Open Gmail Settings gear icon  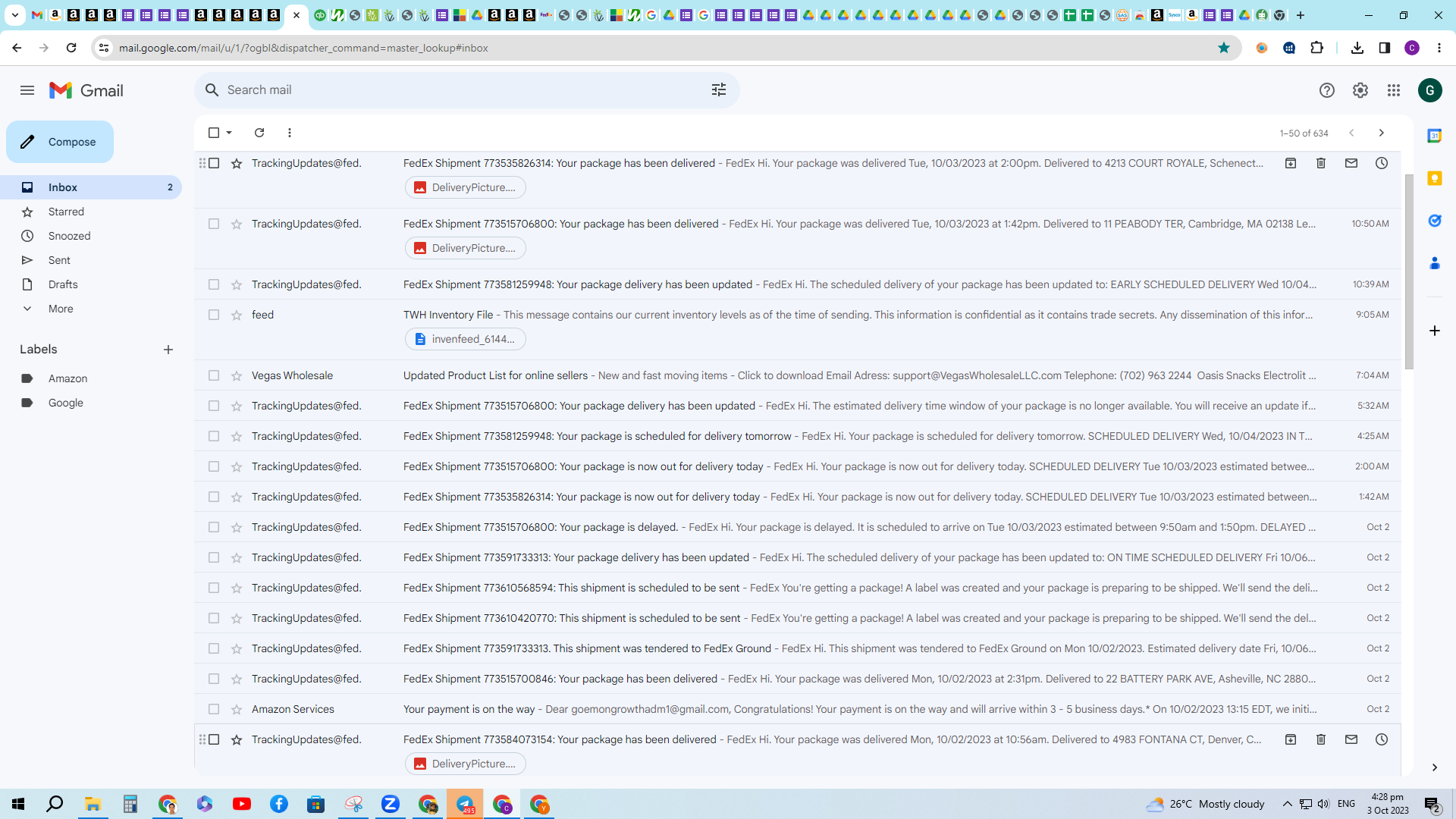1360,90
